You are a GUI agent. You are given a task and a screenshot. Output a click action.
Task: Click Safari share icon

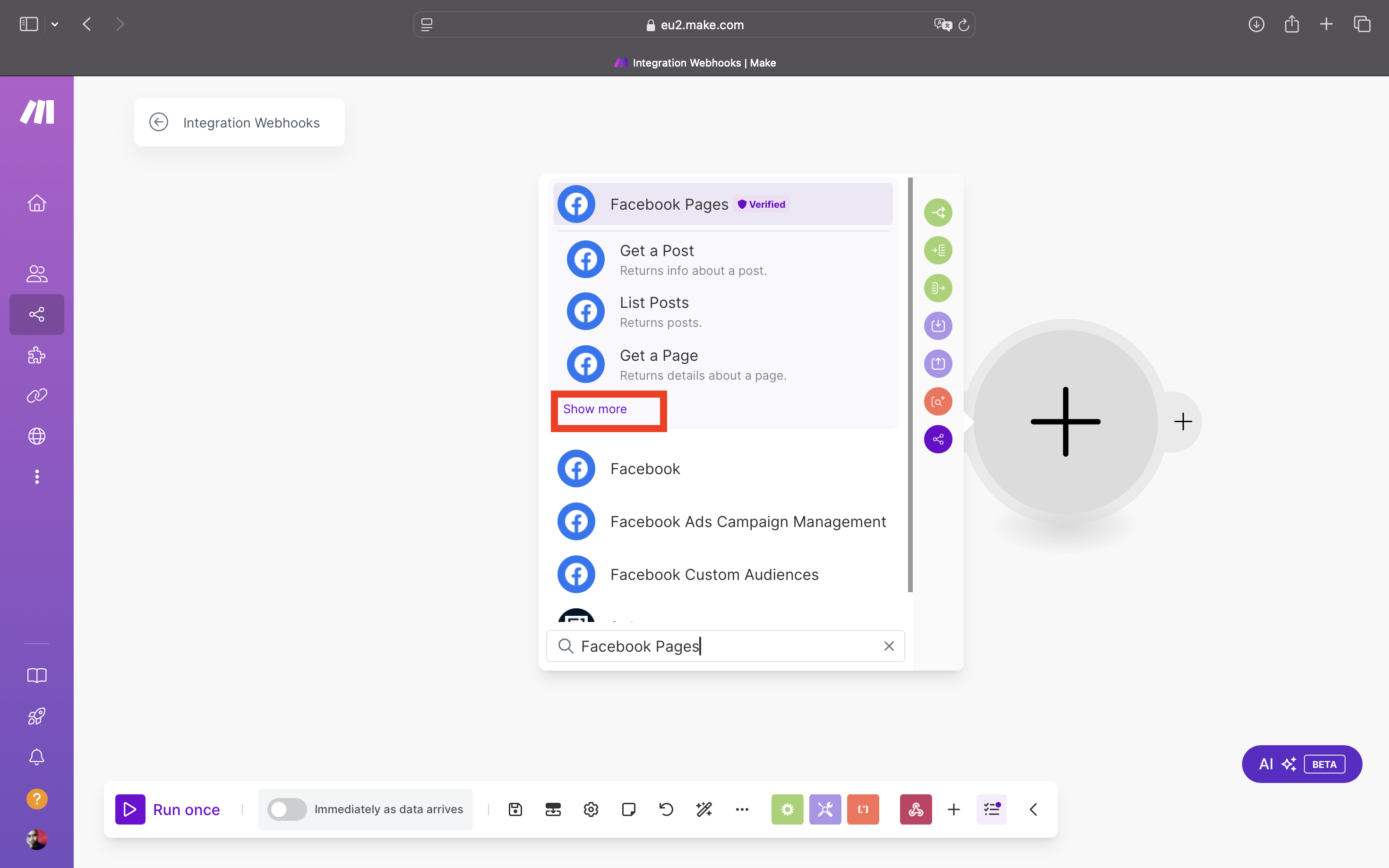1291,24
